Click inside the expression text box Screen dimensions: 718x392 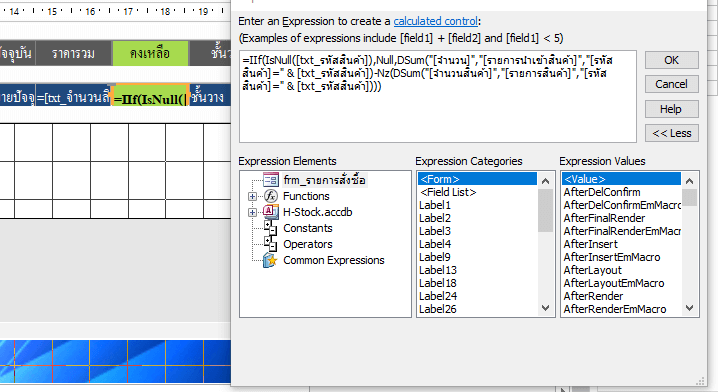[x=438, y=96]
